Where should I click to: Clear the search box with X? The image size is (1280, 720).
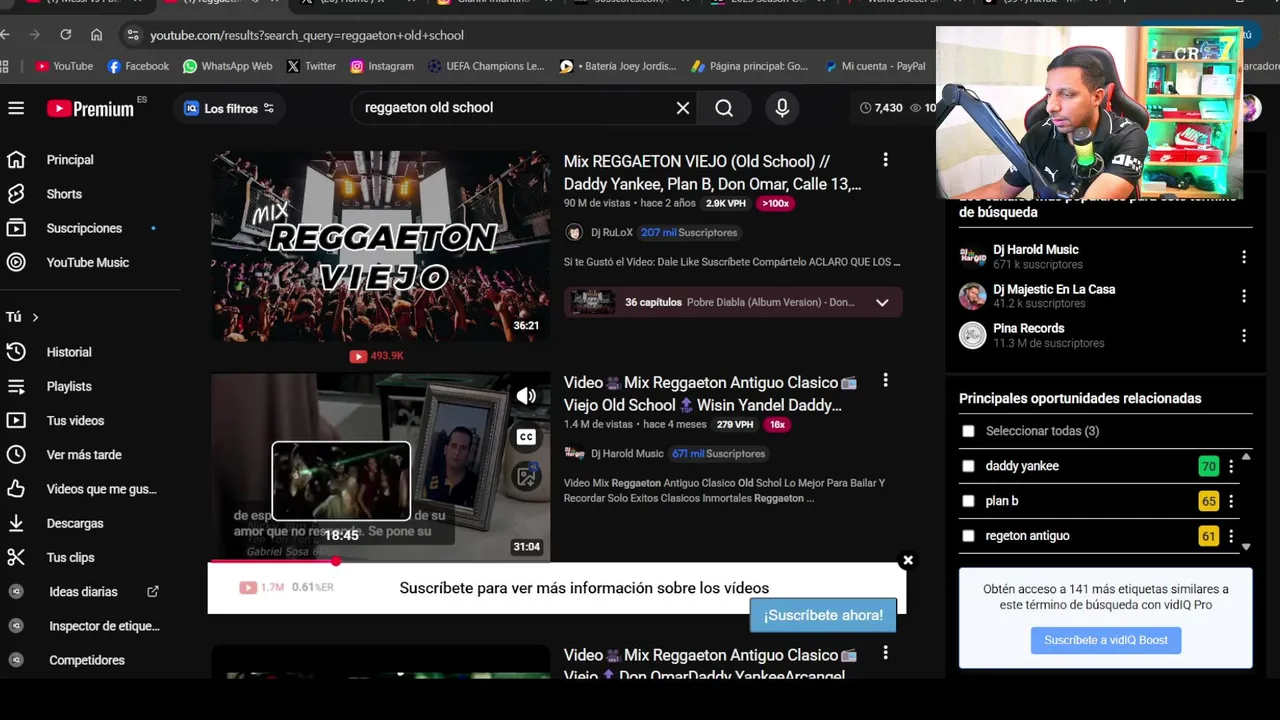(x=683, y=108)
